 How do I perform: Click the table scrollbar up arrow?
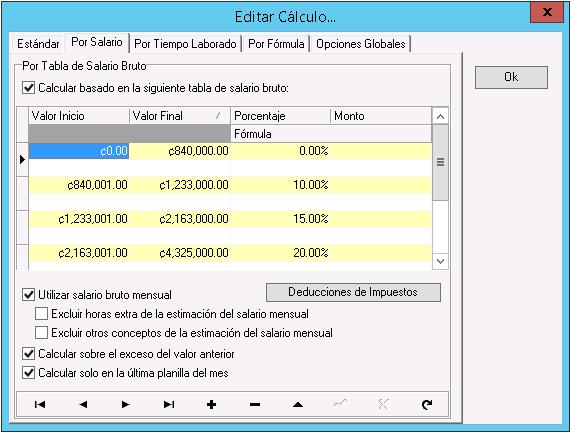tap(440, 117)
